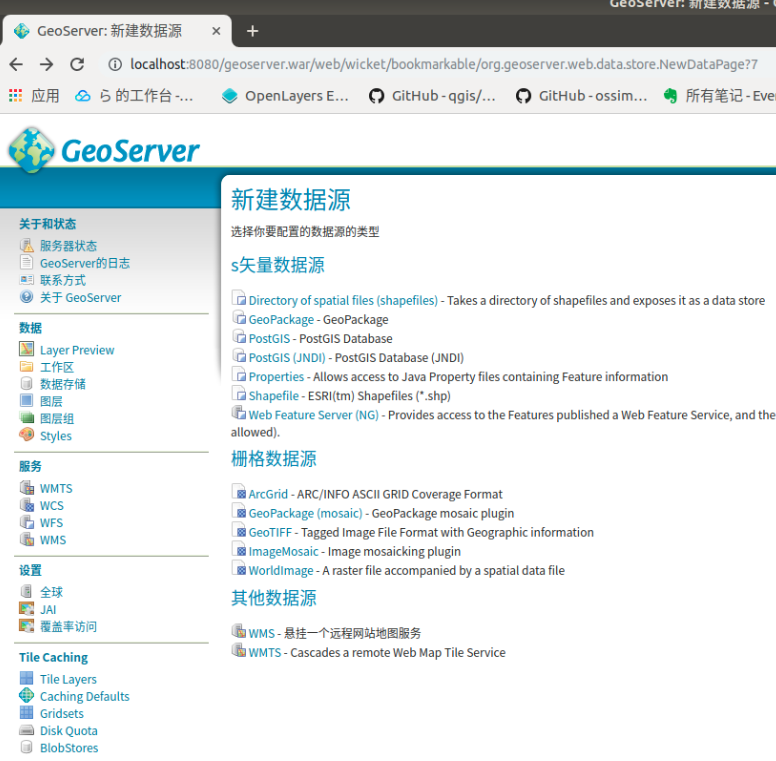Open a new browser tab

252,31
